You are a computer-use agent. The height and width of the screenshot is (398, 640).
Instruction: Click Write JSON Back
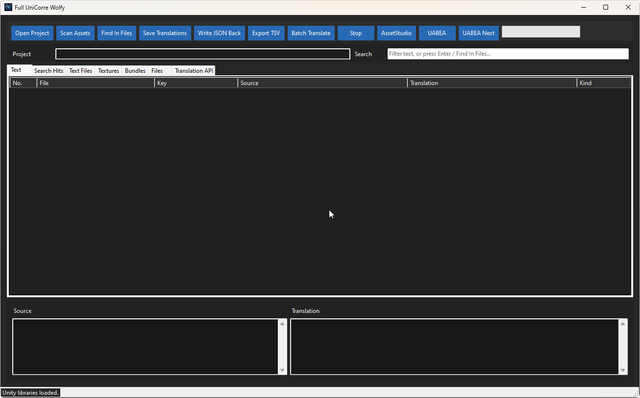click(219, 33)
